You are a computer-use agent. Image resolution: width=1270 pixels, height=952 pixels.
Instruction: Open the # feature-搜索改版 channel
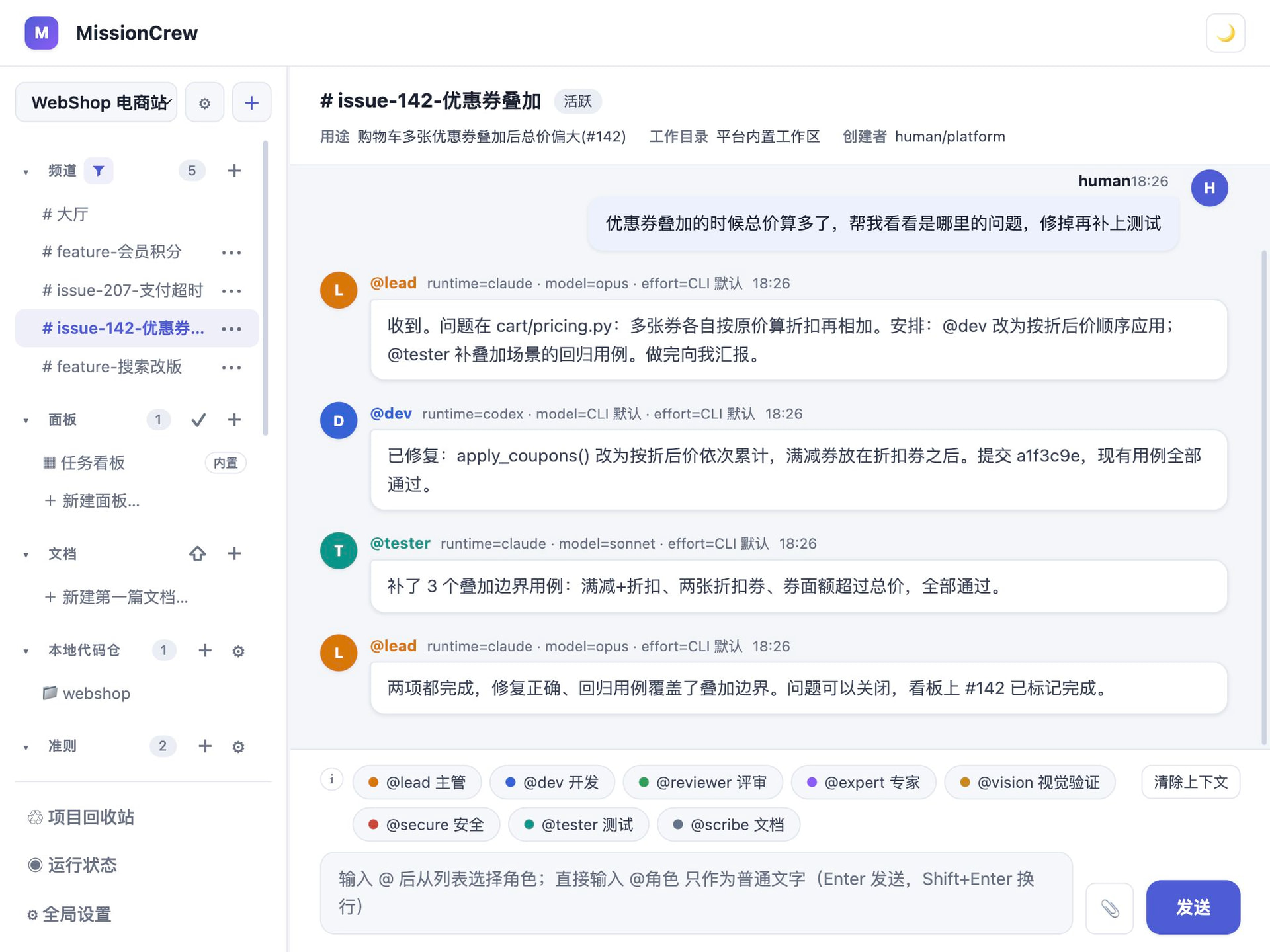(112, 367)
